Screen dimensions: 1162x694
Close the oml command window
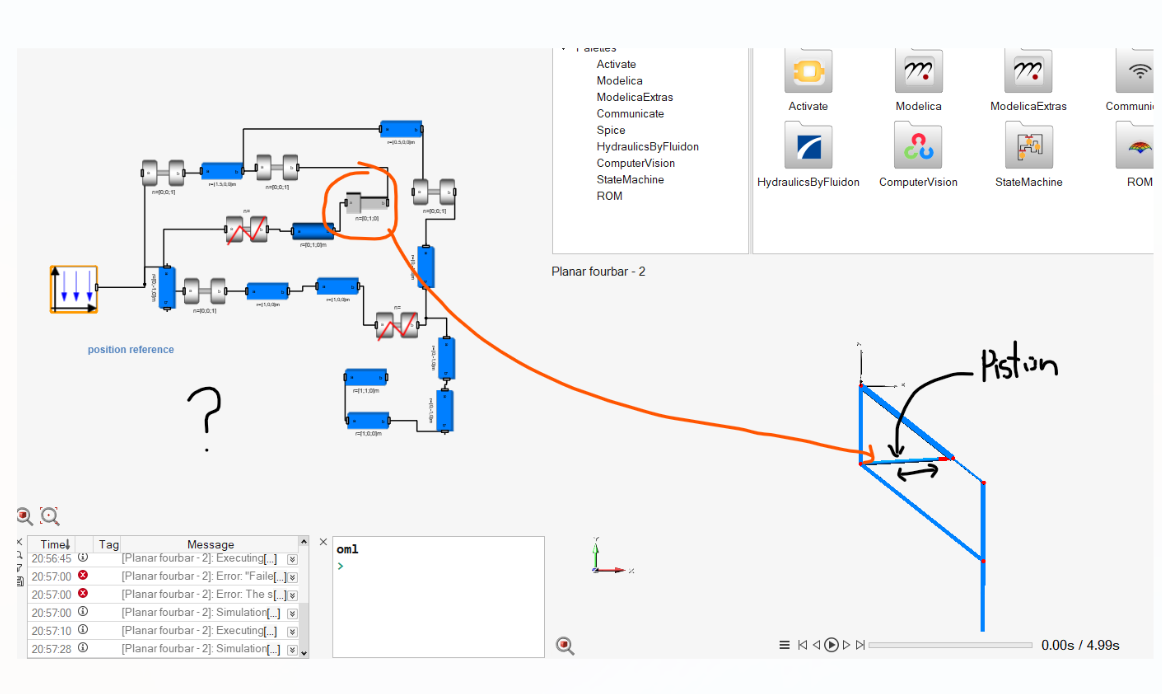point(323,542)
